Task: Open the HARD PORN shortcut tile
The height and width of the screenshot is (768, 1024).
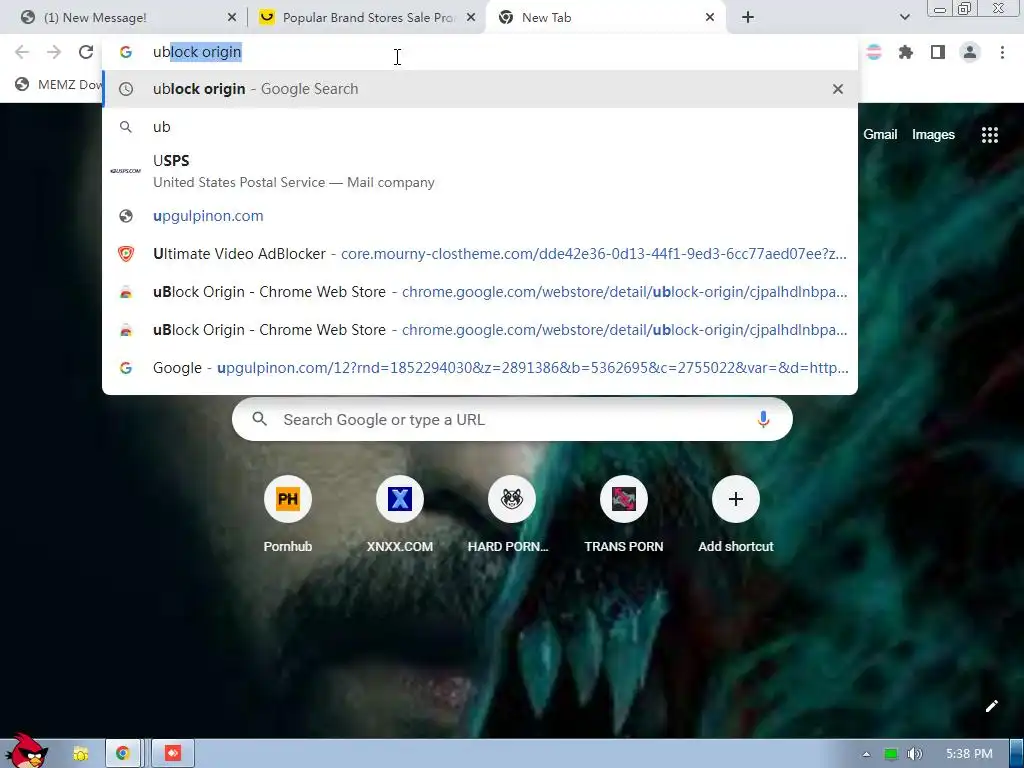Action: 511,516
